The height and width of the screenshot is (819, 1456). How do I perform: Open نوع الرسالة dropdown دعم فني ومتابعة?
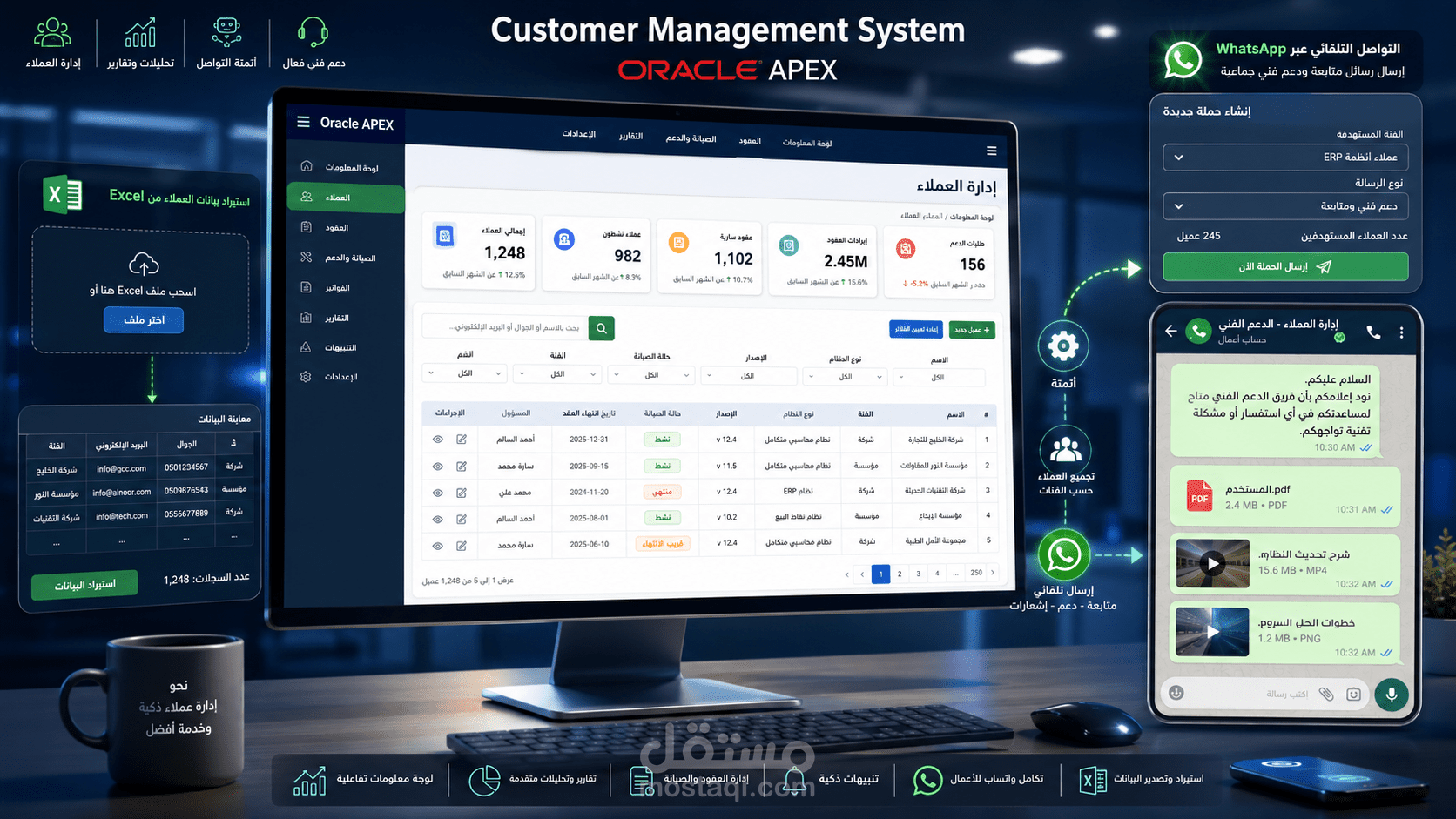point(1285,206)
